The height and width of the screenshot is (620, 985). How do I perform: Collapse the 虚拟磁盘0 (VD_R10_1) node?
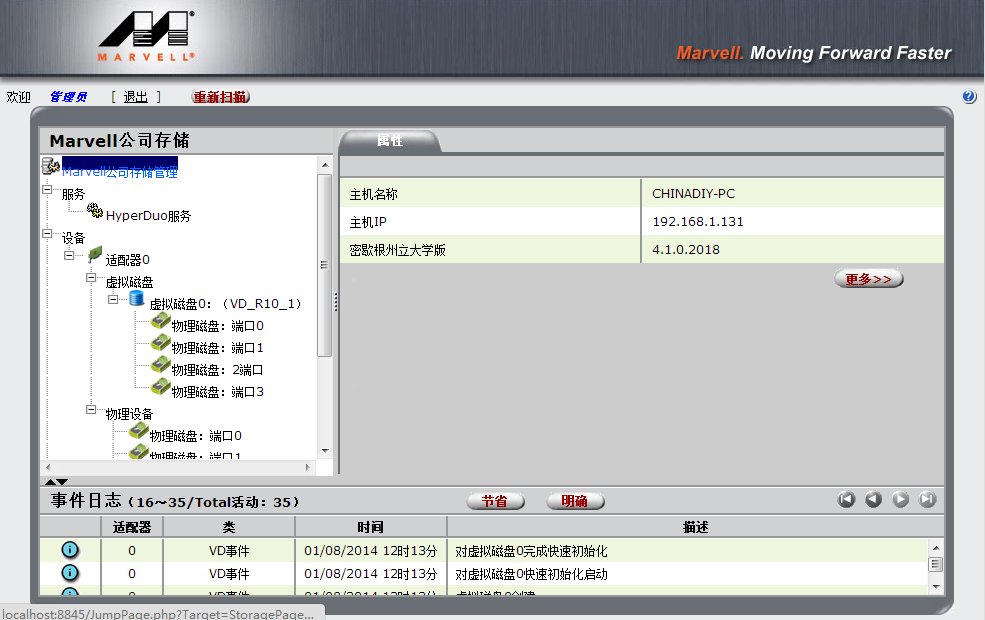click(113, 299)
